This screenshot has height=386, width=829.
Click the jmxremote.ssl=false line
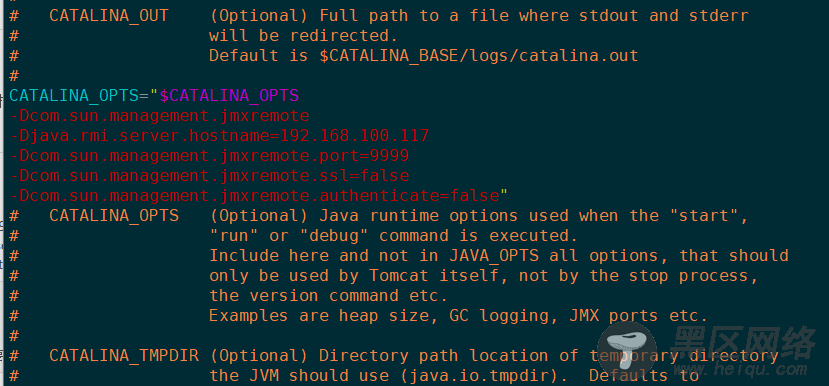click(x=209, y=176)
